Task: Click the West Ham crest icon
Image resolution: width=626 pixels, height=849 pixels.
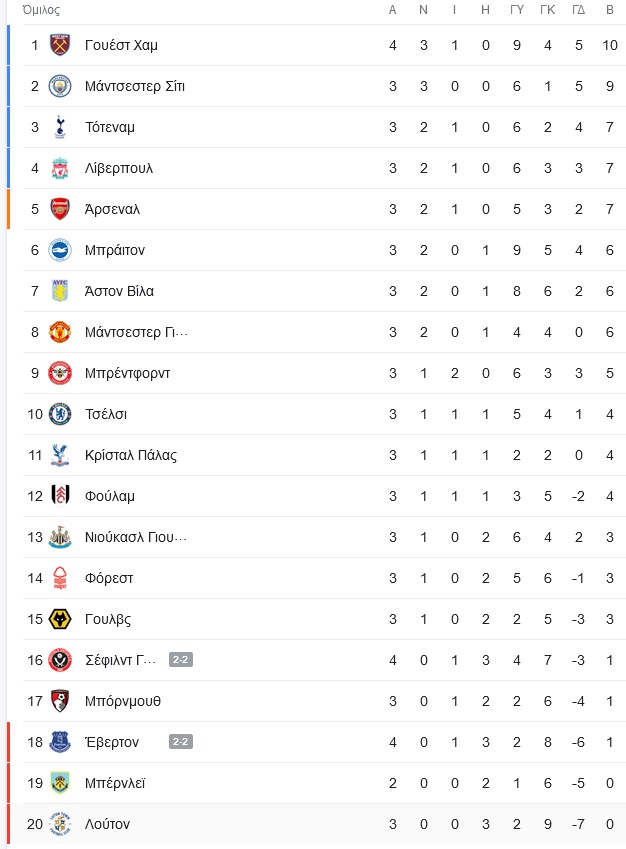Action: (x=60, y=45)
